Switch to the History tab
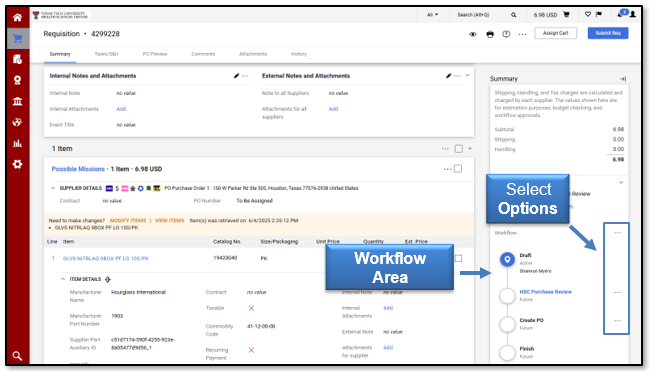The width and height of the screenshot is (651, 371). pos(299,54)
